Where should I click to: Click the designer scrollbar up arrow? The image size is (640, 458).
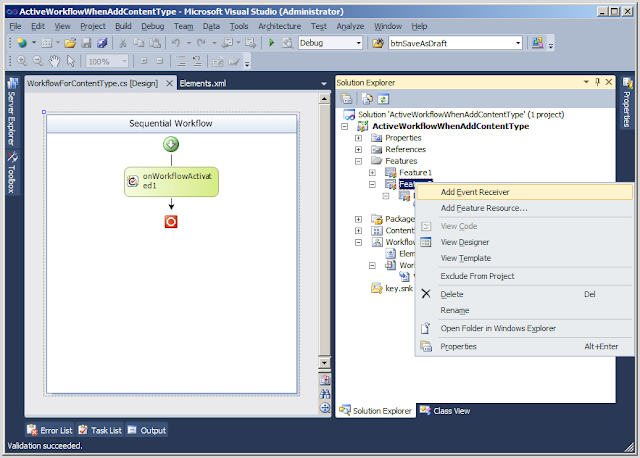tap(324, 98)
